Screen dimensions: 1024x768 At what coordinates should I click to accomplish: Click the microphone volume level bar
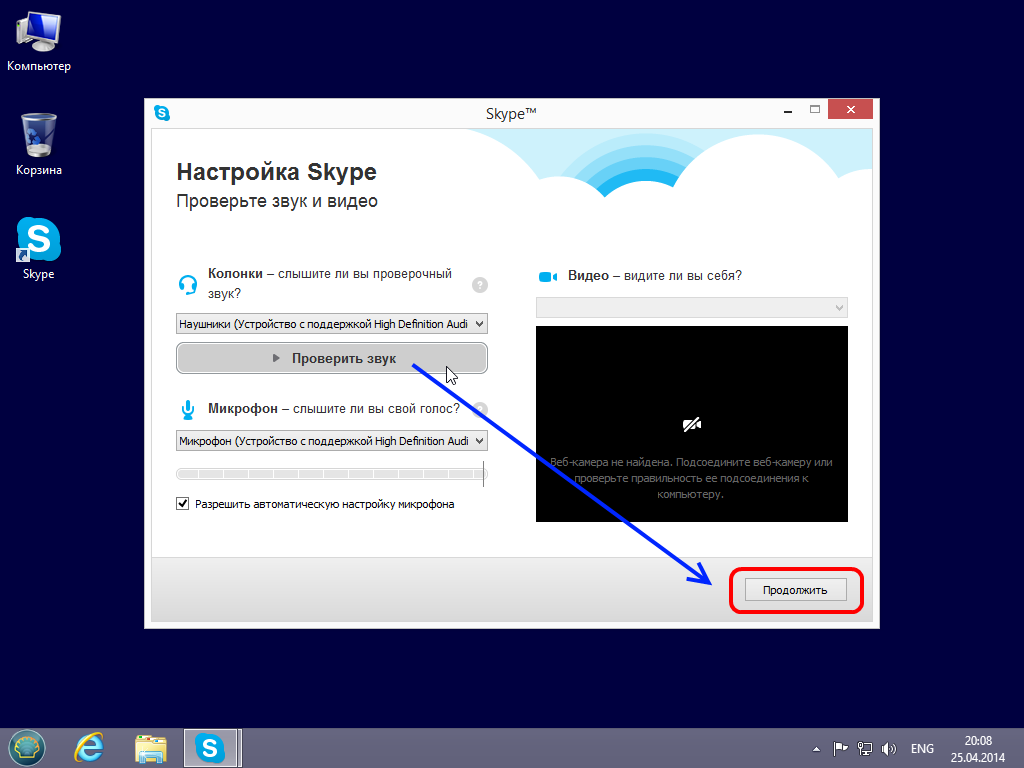332,473
